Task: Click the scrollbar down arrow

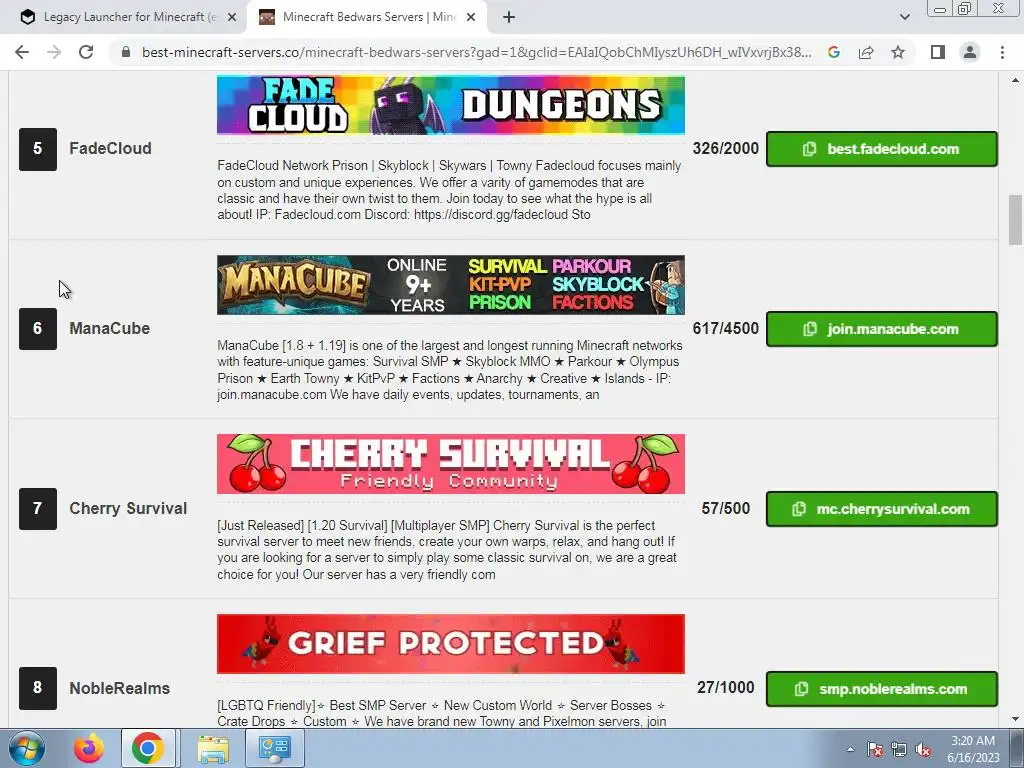Action: tap(1015, 719)
